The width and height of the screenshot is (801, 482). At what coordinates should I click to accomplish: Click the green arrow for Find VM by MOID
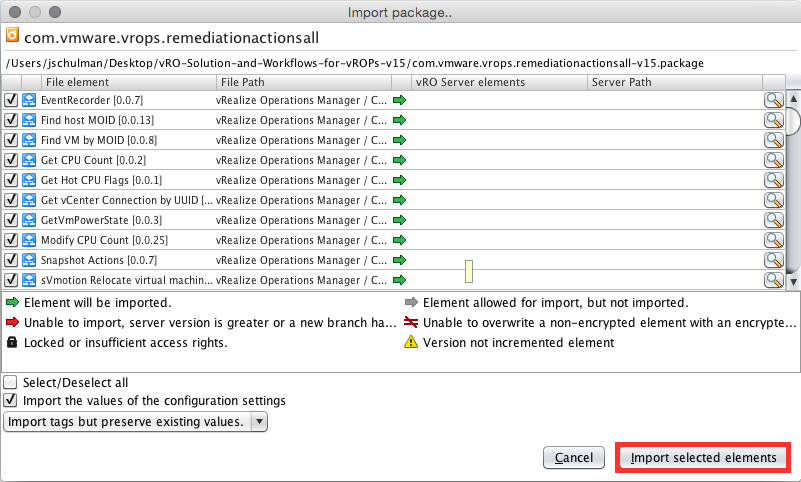pos(399,140)
